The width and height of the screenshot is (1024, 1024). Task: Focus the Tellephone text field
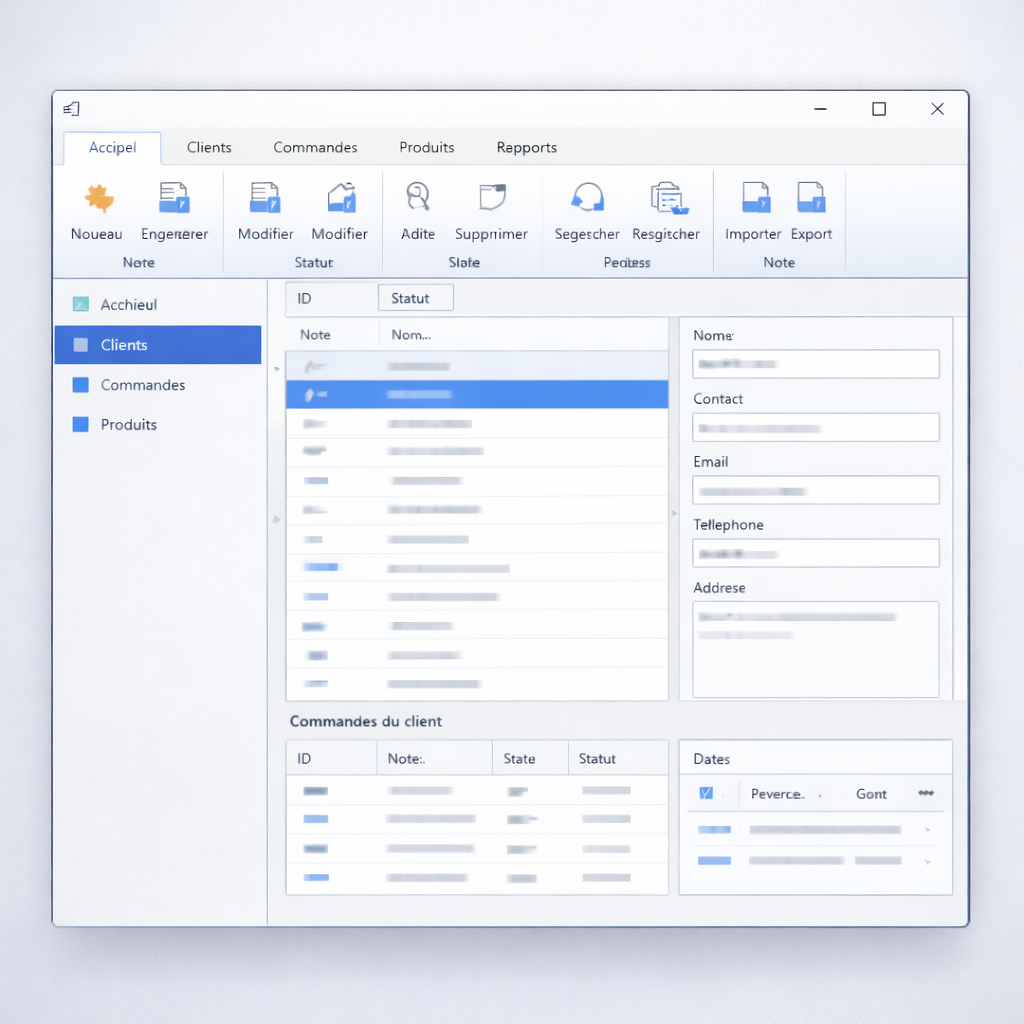click(x=815, y=553)
